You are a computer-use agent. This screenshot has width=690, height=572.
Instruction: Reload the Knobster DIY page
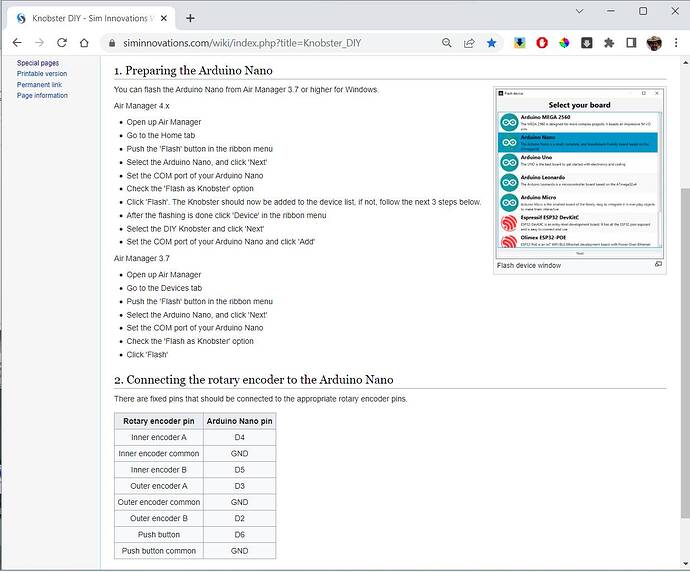coord(62,43)
